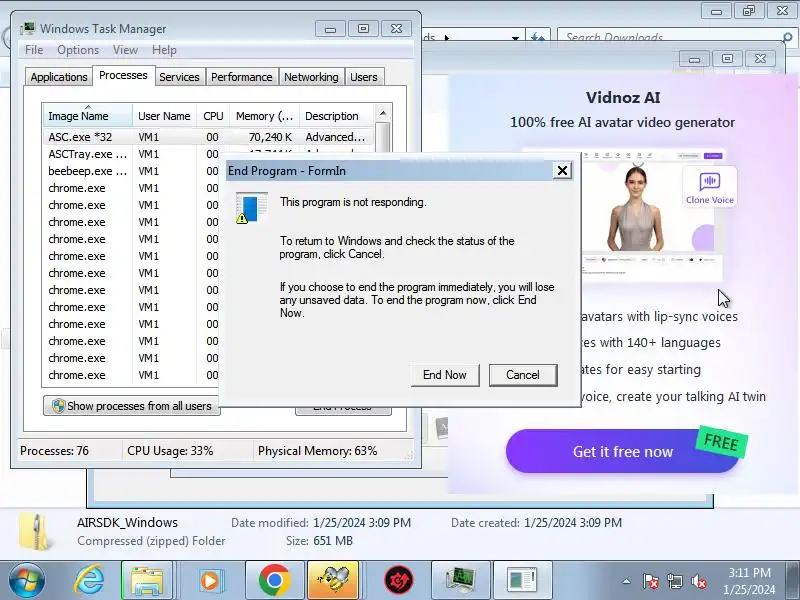Click the 70,240 K memory cell
The width and height of the screenshot is (800, 600).
(270, 137)
